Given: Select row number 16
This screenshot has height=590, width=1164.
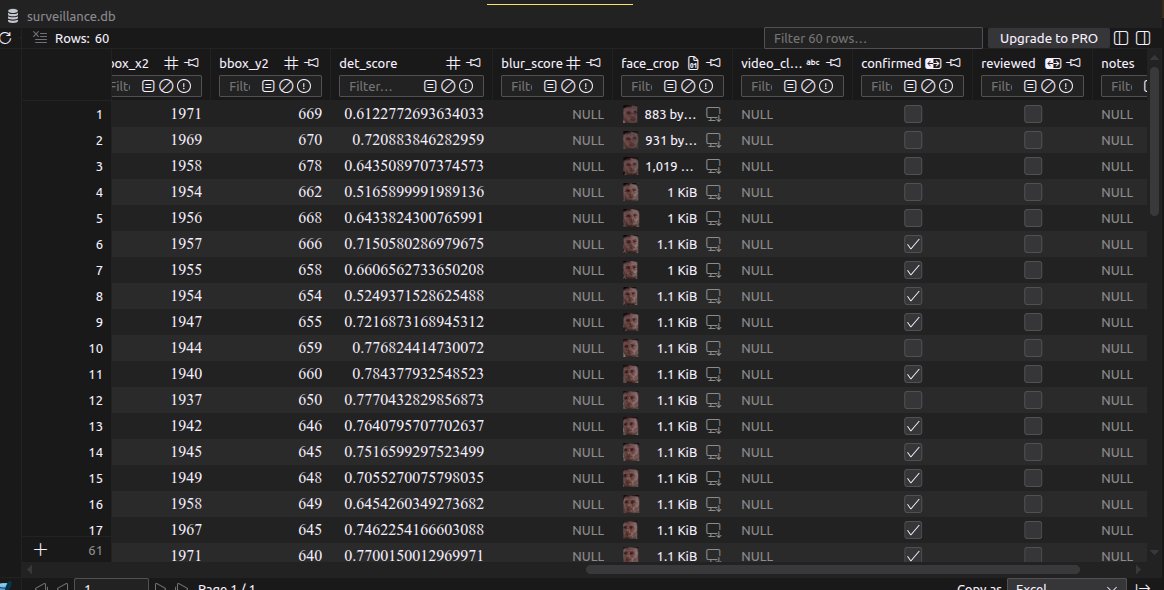Looking at the screenshot, I should pyautogui.click(x=96, y=504).
